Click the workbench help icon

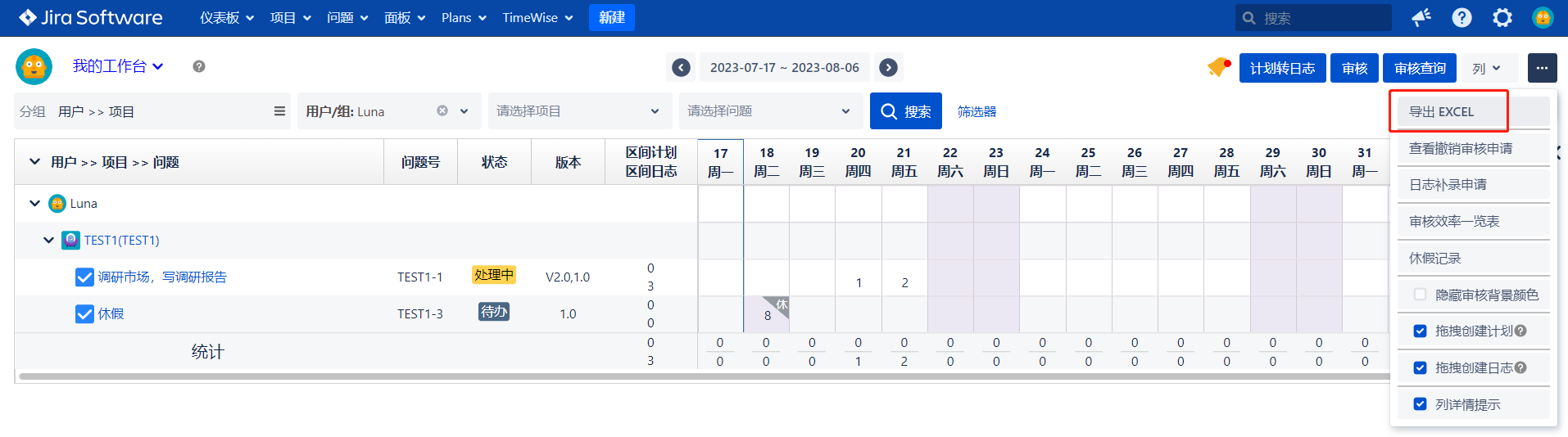[199, 67]
